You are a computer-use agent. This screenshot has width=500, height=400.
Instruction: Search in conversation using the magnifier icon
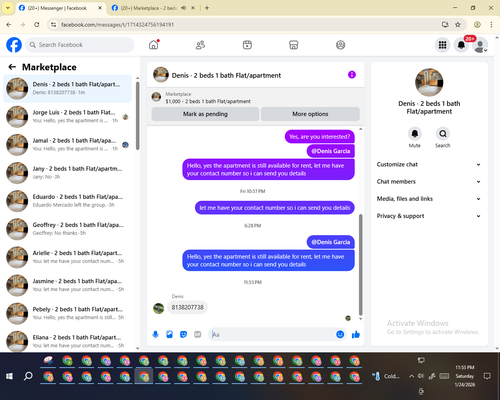click(x=443, y=134)
